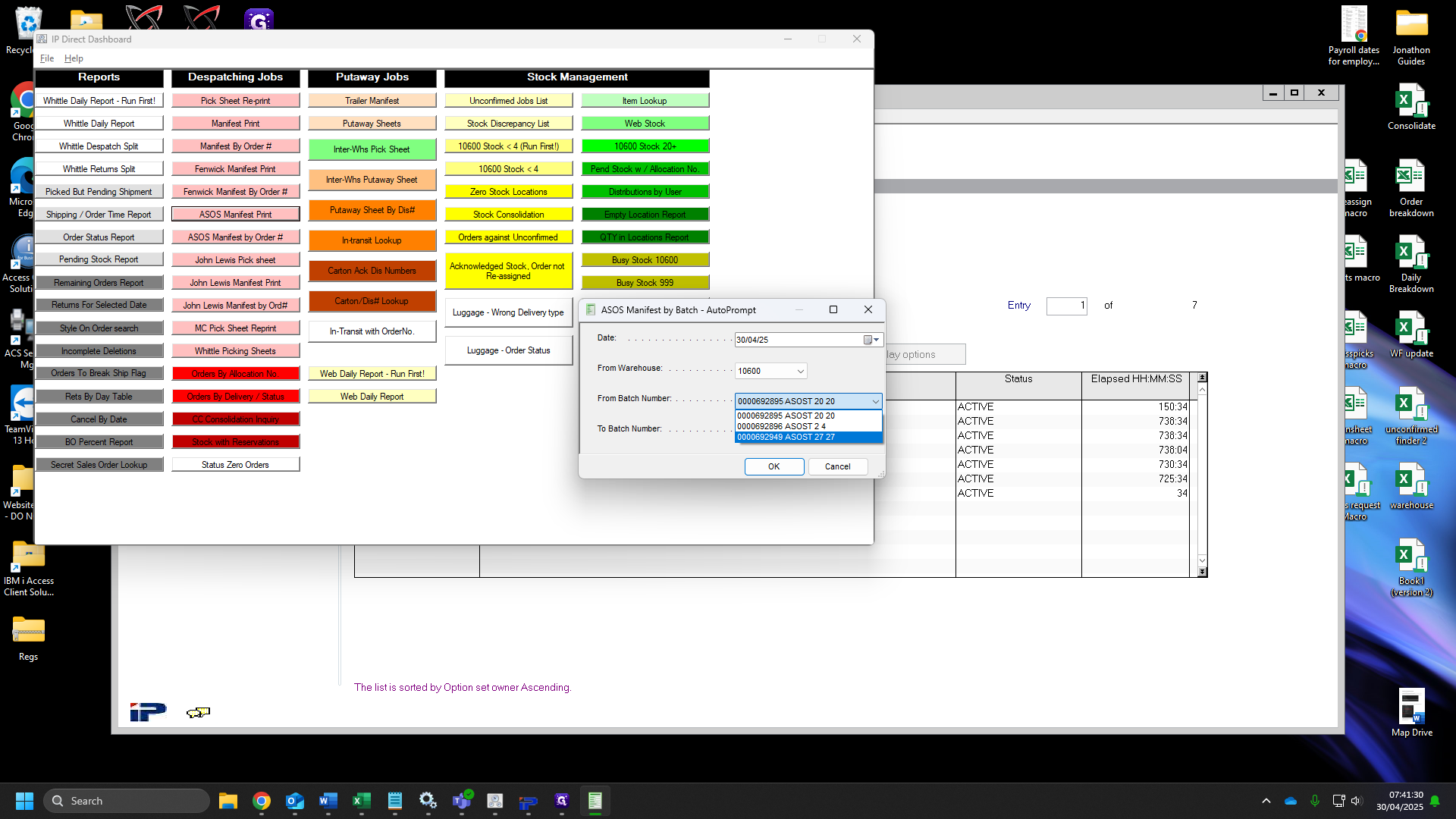
Task: Open the ASOS Manifest Print job
Action: pos(235,215)
